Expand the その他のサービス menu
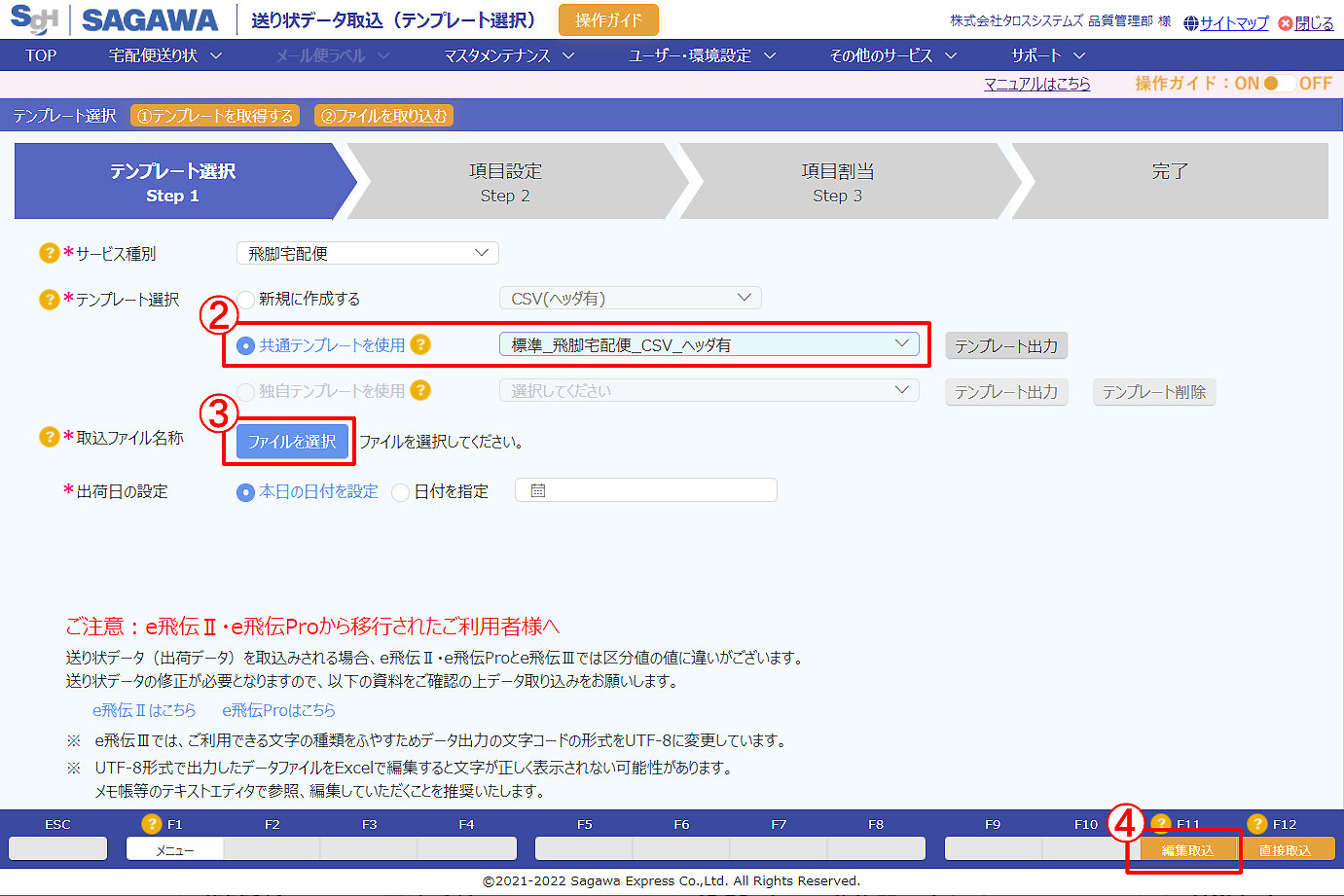The width and height of the screenshot is (1344, 896). coord(893,55)
